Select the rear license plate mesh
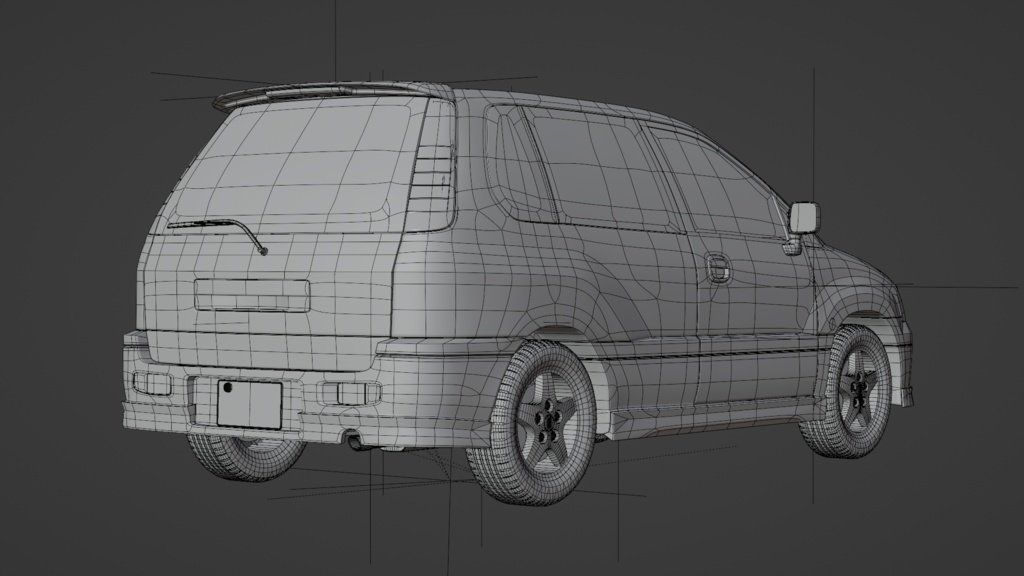This screenshot has width=1024, height=576. tap(249, 405)
